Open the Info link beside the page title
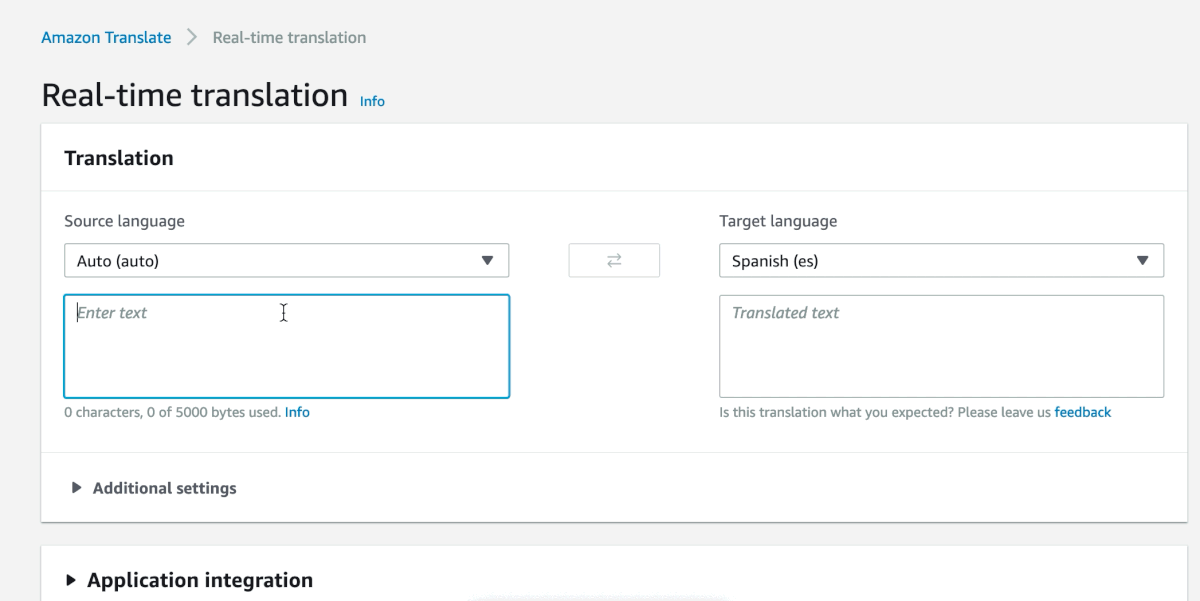This screenshot has width=1200, height=601. tap(372, 101)
